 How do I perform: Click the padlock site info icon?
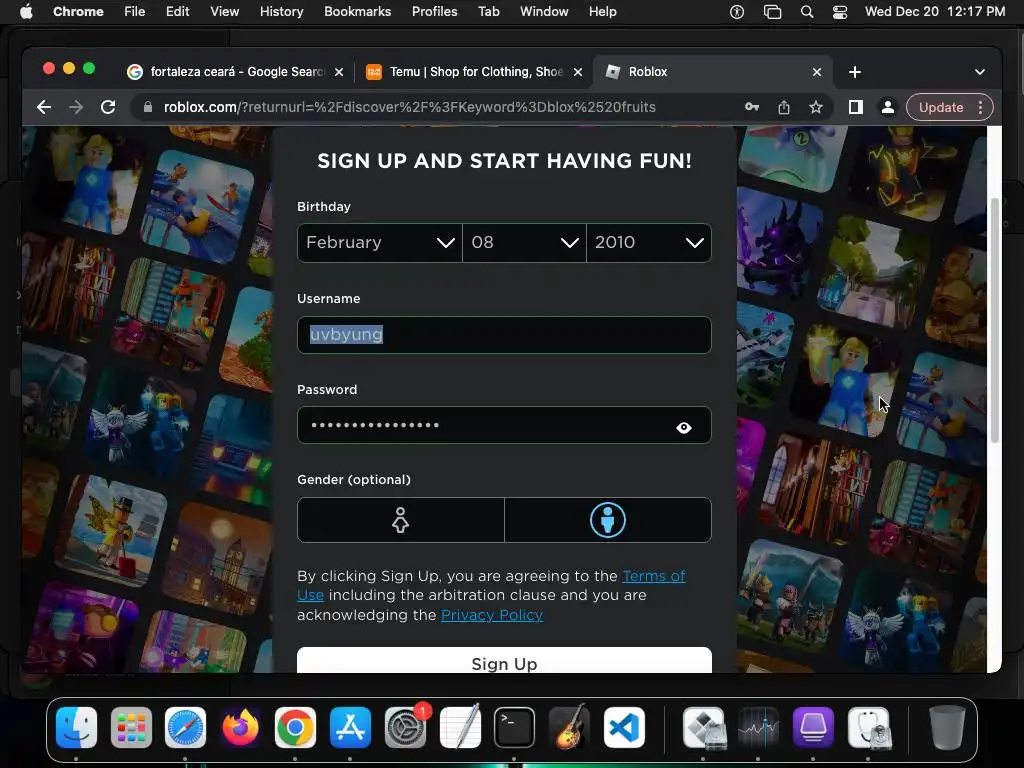point(148,107)
